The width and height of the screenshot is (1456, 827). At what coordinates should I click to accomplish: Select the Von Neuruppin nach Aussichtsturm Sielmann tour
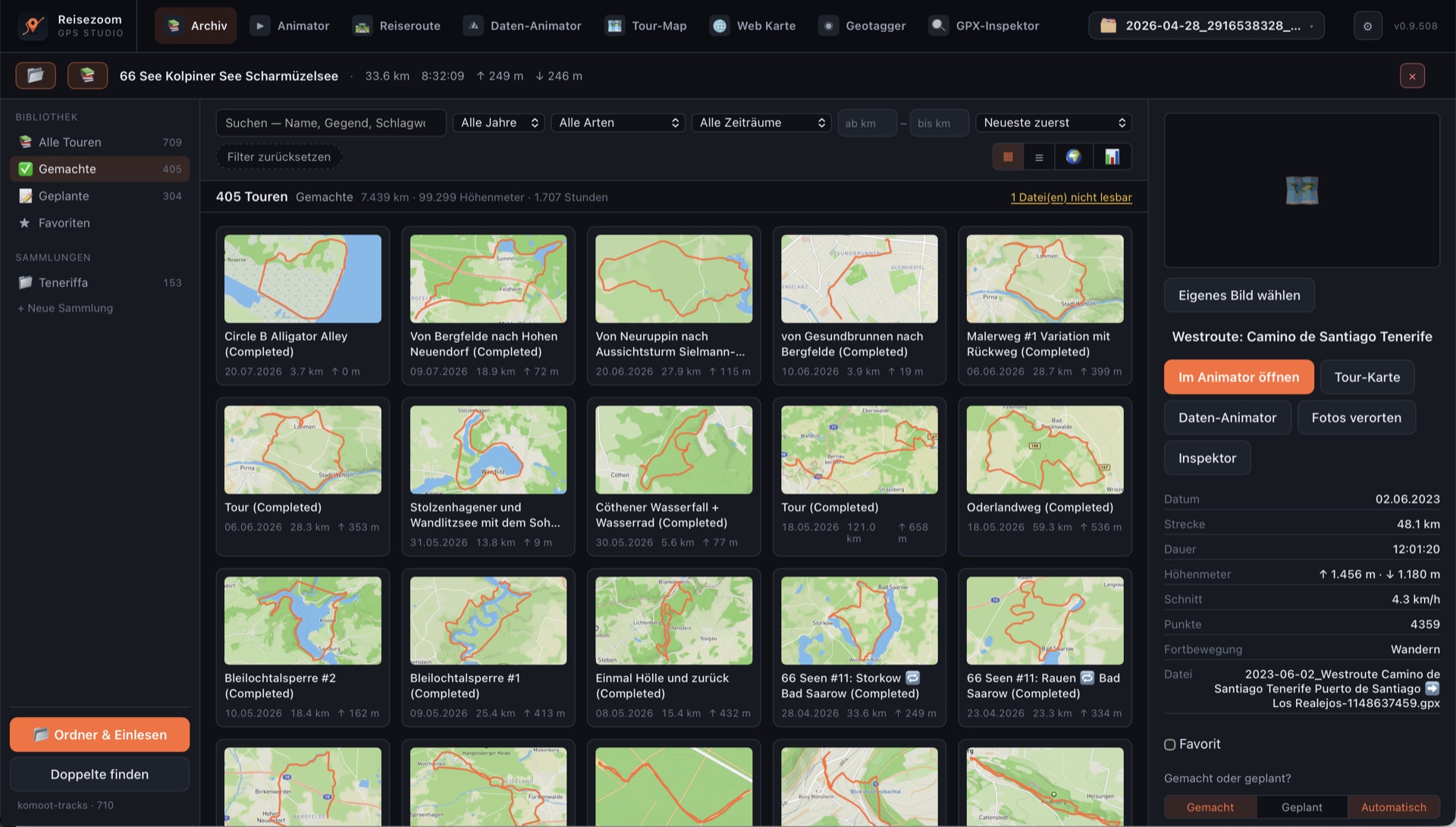click(673, 306)
